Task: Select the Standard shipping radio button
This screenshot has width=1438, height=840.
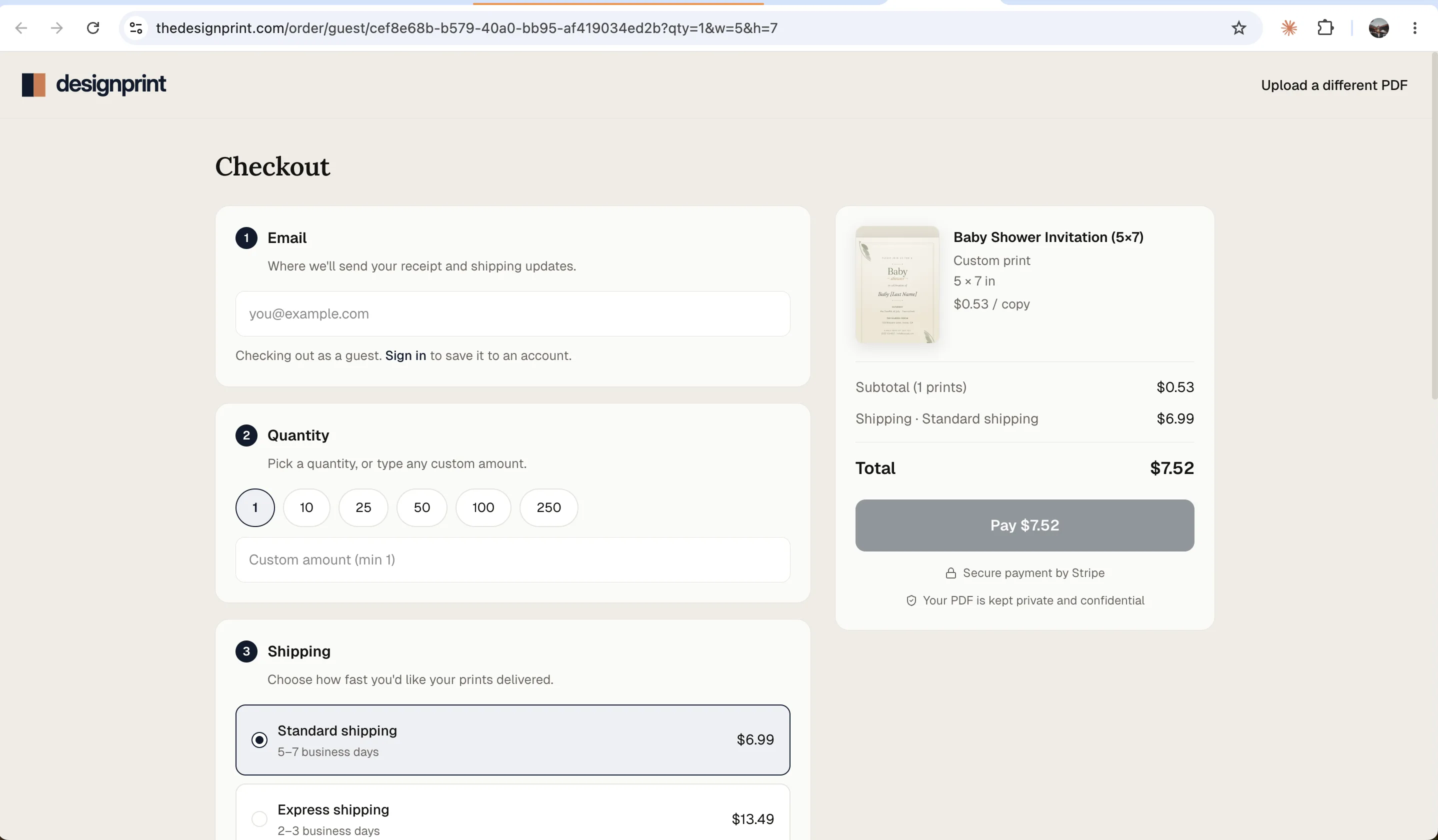Action: [x=259, y=740]
